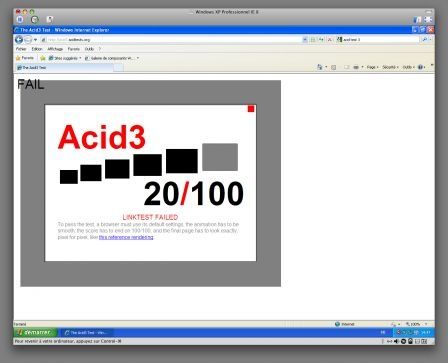The image size is (448, 363).
Task: Click the VM fullscreen icon
Action: [429, 20]
